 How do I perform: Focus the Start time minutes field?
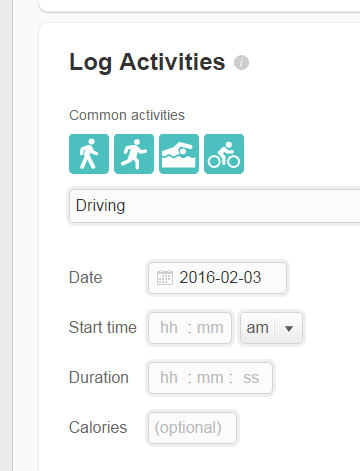coord(210,328)
